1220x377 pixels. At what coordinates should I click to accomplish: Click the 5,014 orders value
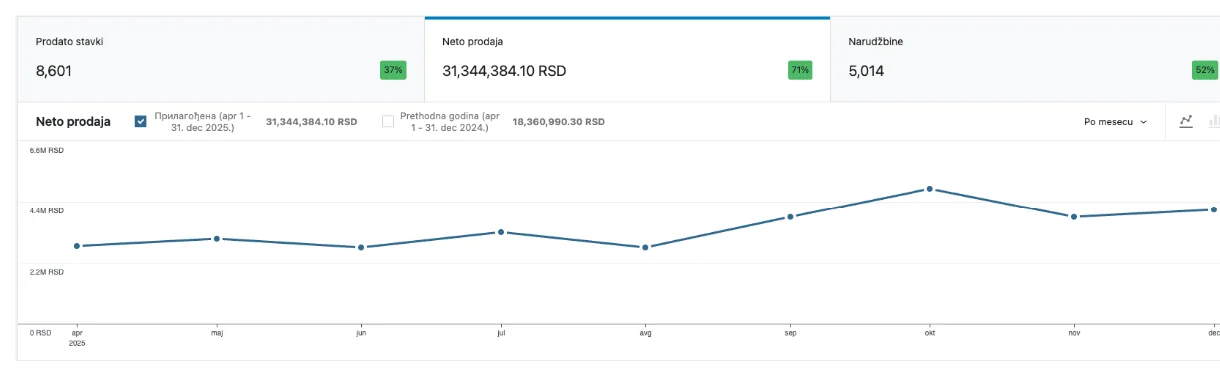(866, 71)
